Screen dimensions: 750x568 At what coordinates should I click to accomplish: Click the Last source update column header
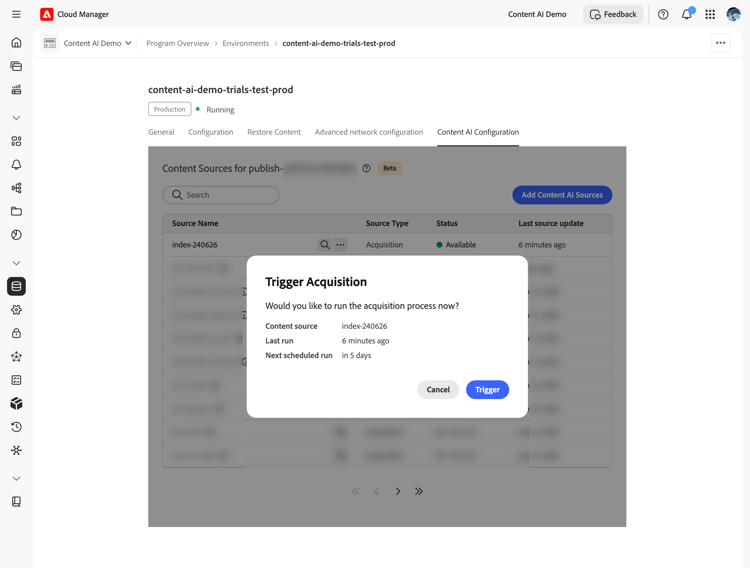pos(551,223)
